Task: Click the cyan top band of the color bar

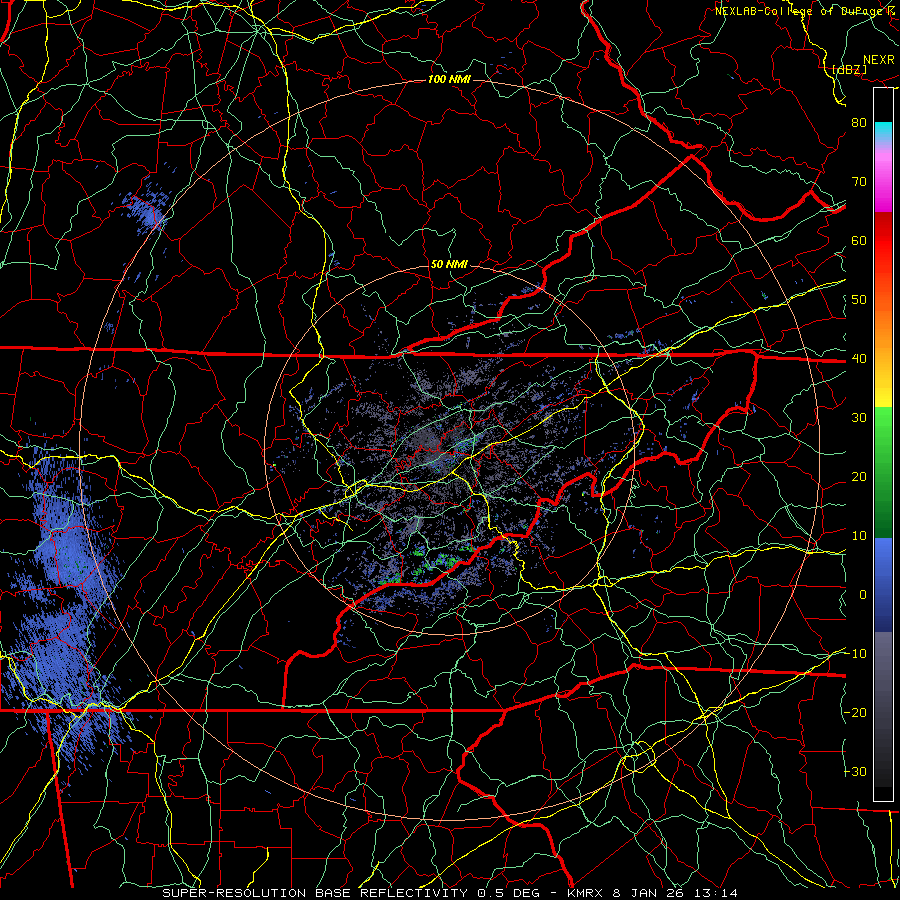Action: pos(883,132)
